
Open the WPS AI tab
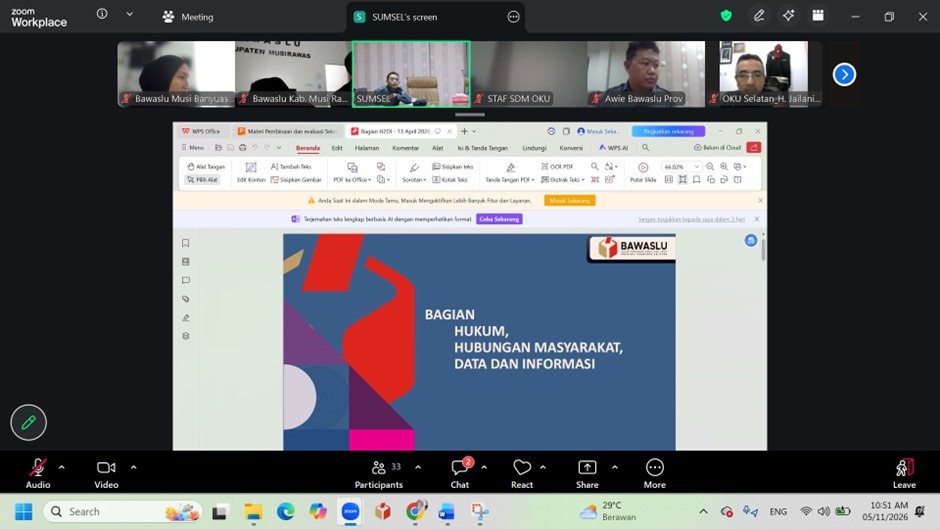point(613,148)
